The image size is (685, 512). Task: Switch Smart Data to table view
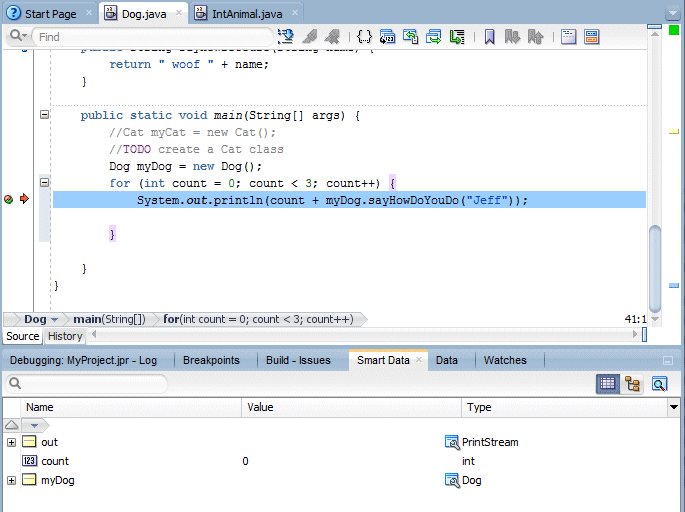(x=608, y=384)
